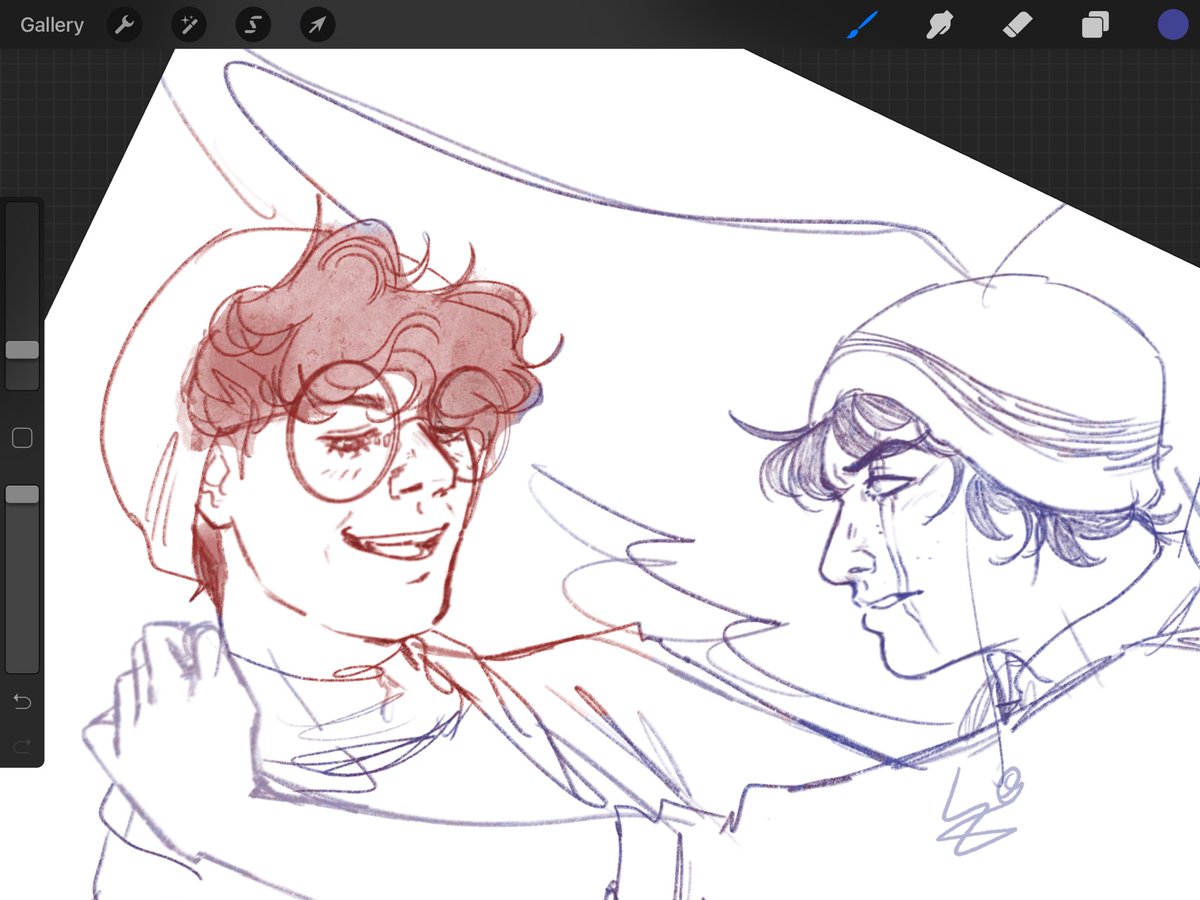The image size is (1200, 900).
Task: Tap the square Modify button in the sidebar
Action: click(22, 438)
